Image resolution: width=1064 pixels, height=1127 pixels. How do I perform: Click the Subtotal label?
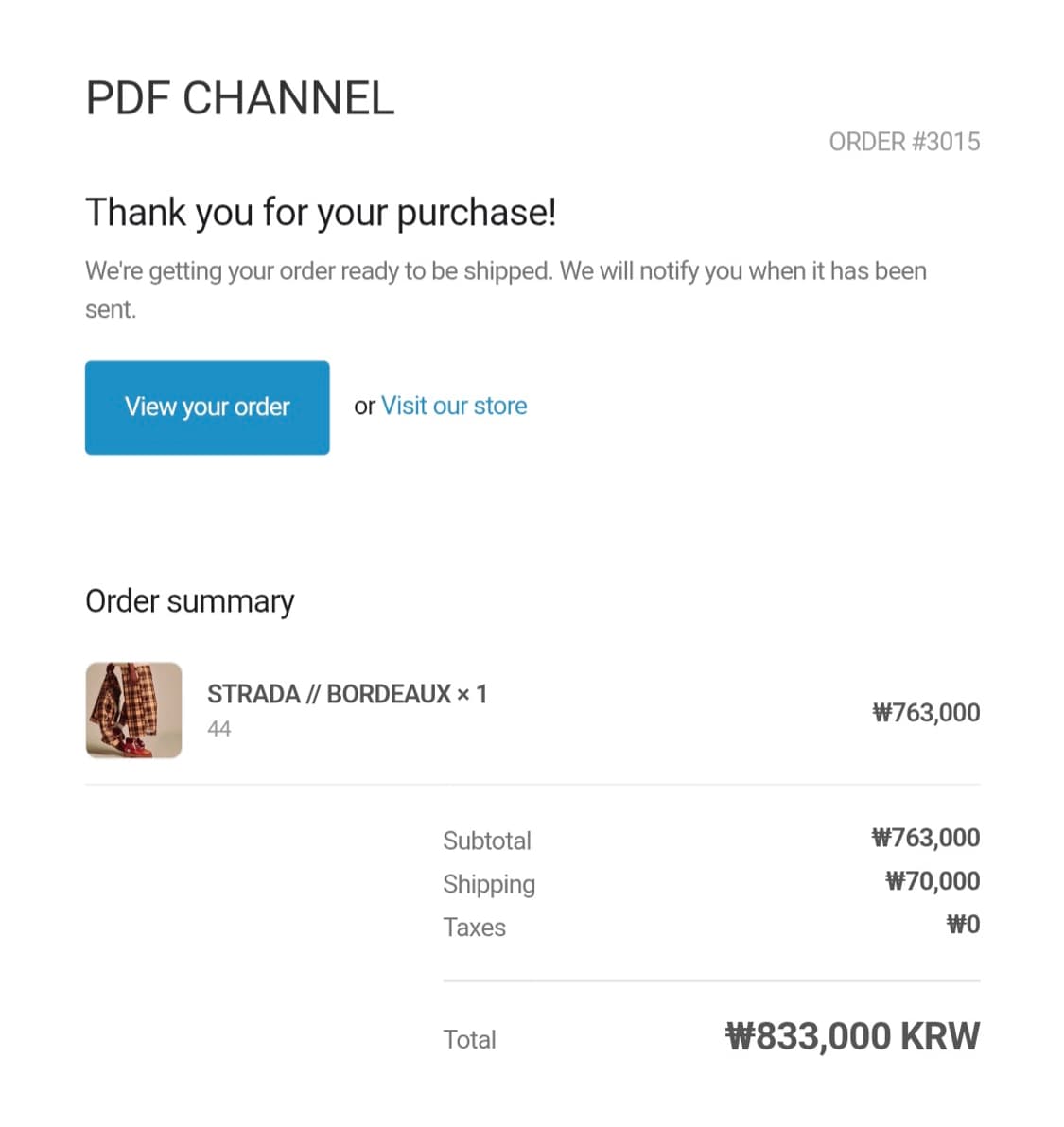coord(487,841)
